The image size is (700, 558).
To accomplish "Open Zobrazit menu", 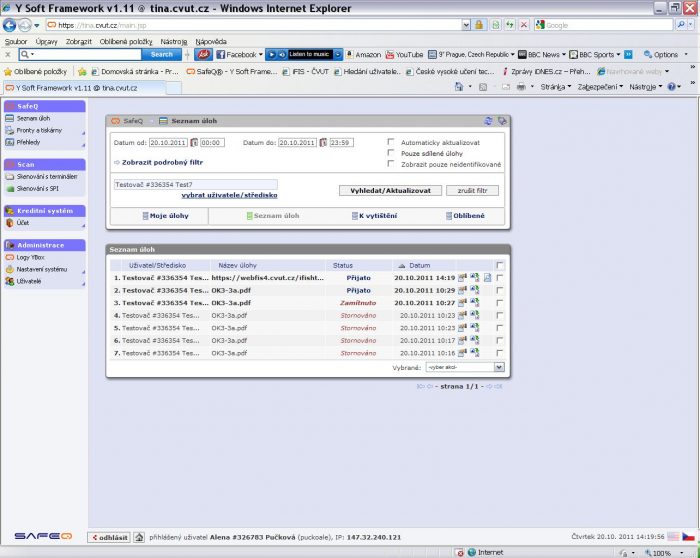I will coord(79,42).
